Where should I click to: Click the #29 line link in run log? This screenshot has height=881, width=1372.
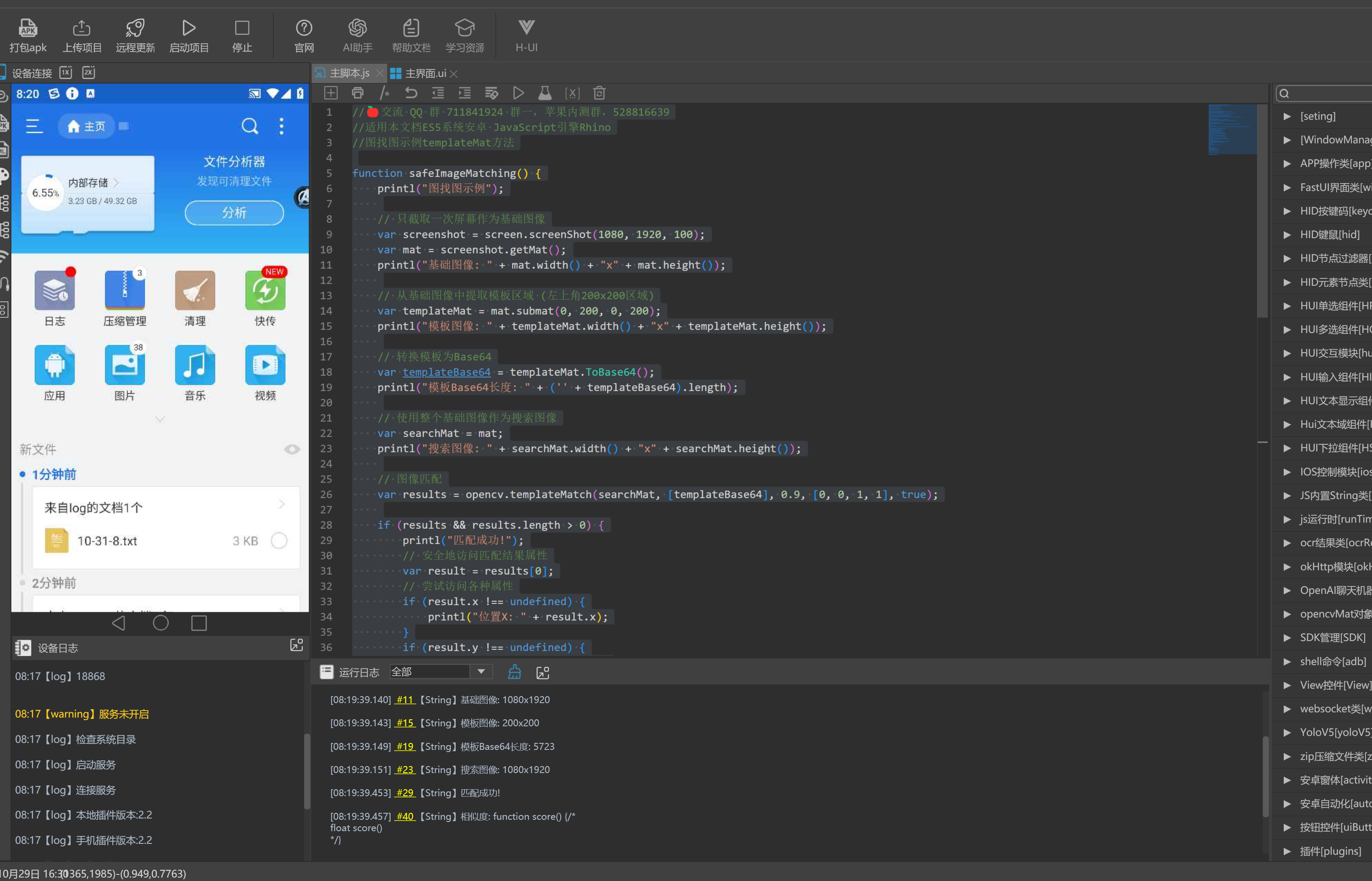[x=404, y=793]
